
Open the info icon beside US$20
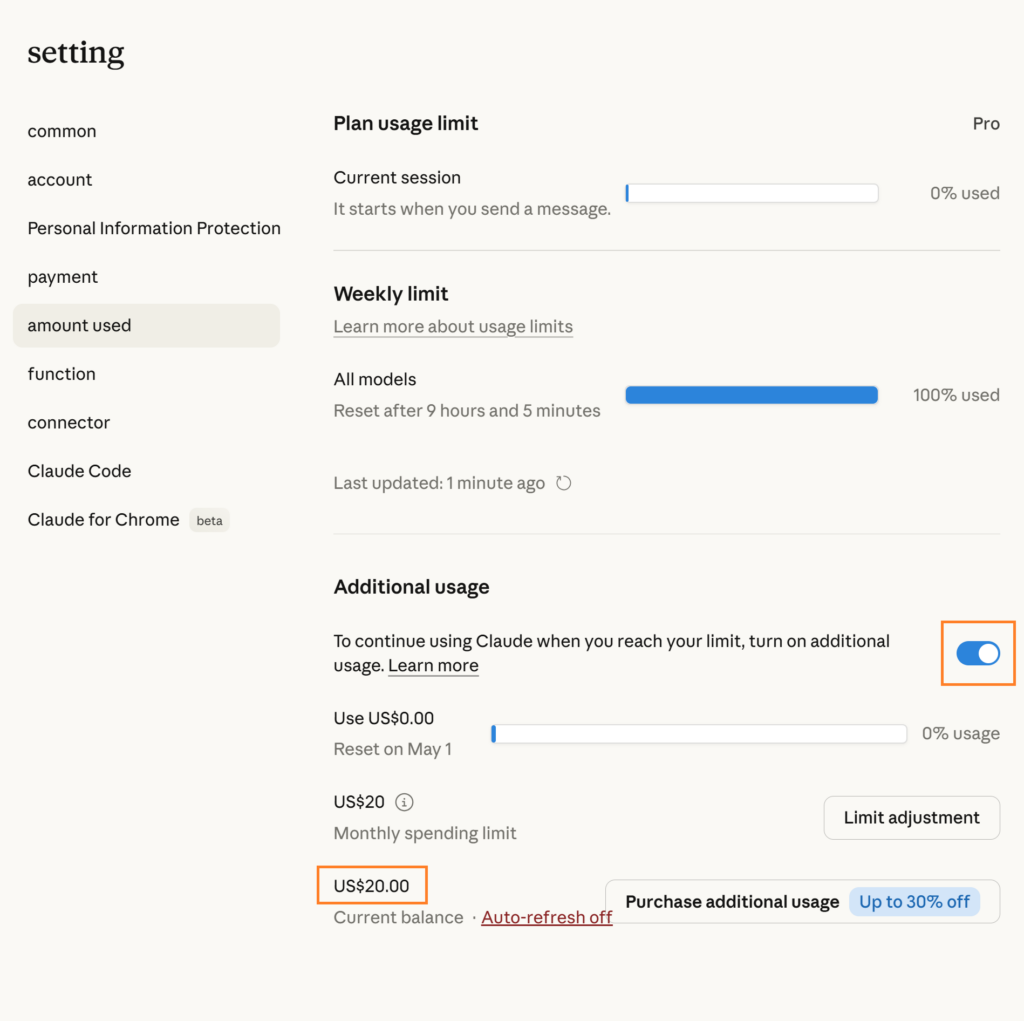pos(404,802)
